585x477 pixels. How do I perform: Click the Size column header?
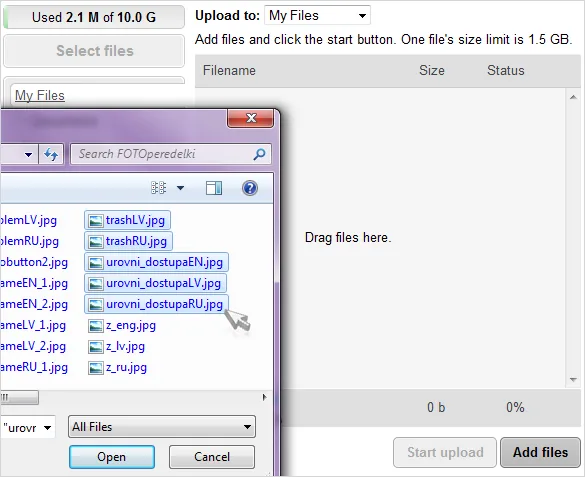[x=432, y=70]
